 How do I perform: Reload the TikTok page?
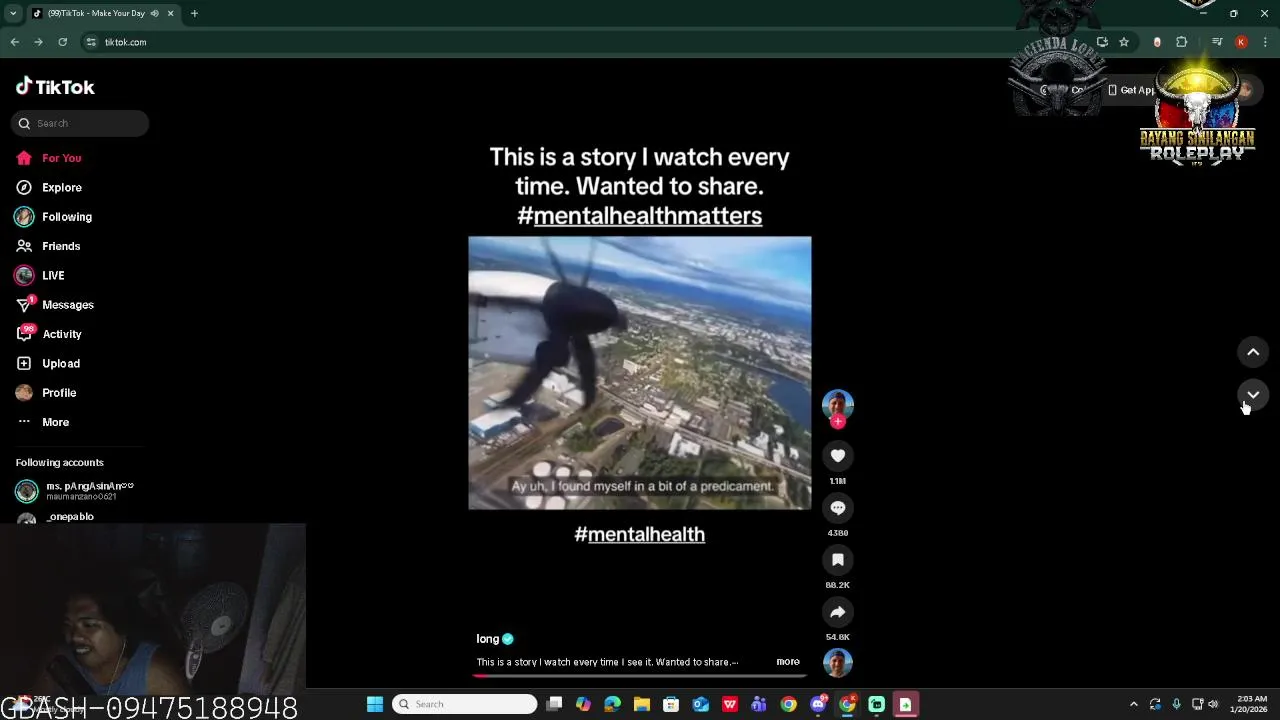(62, 42)
